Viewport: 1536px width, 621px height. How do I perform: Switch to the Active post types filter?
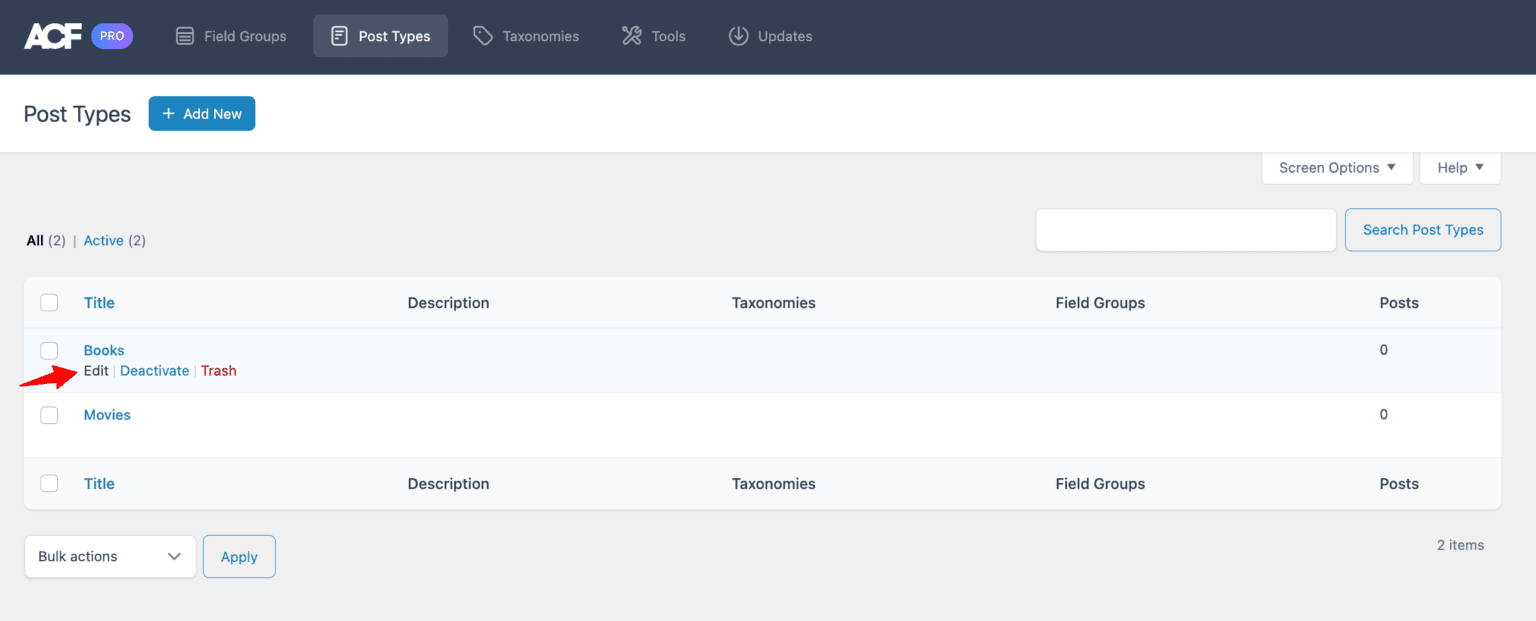[x=103, y=240]
